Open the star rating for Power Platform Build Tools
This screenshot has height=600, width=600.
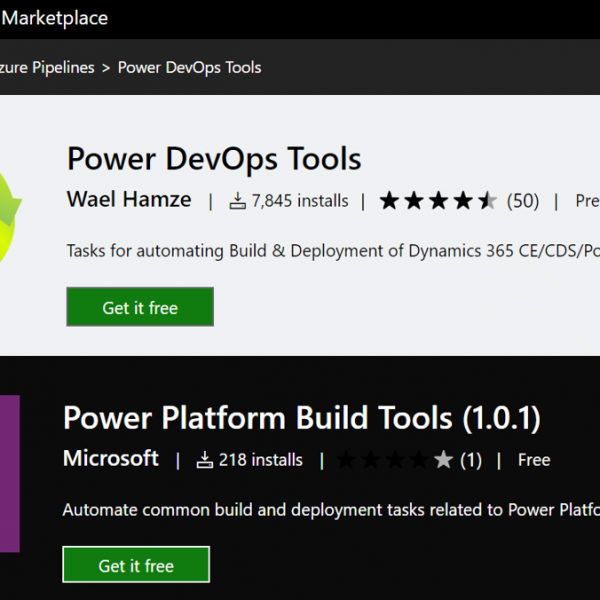pos(395,460)
